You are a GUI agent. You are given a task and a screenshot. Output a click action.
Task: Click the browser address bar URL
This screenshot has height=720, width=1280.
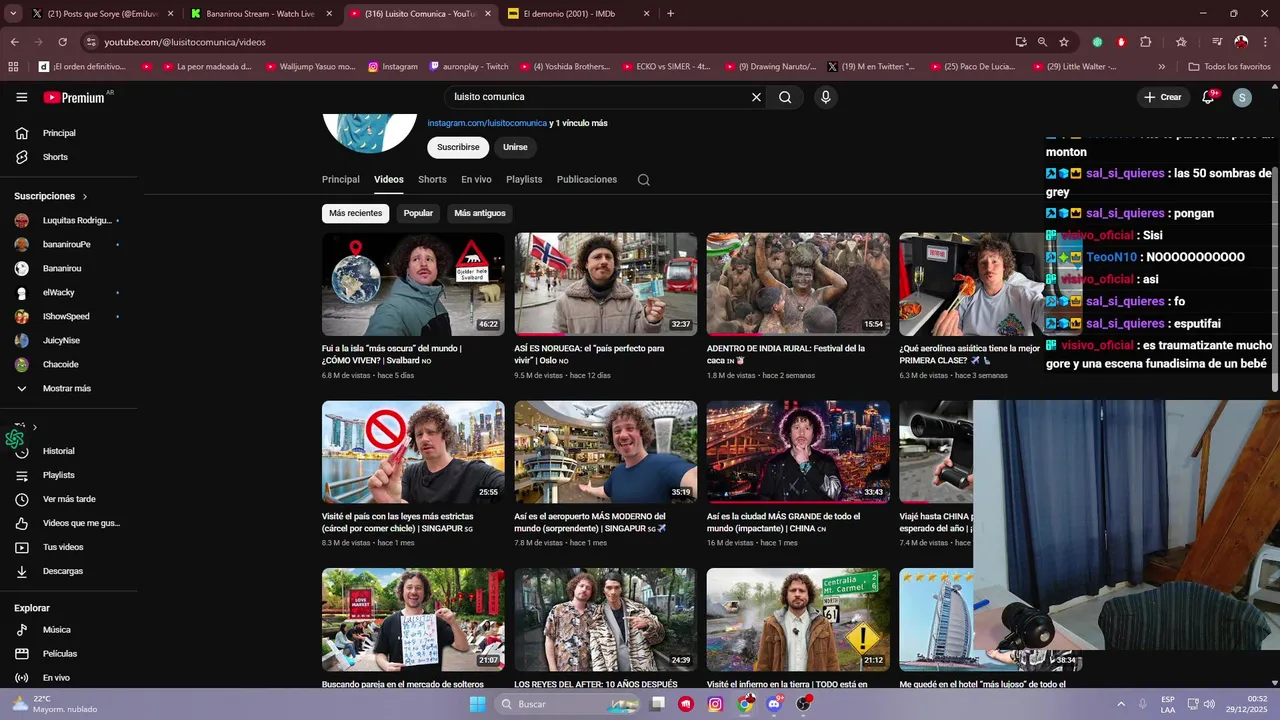click(x=185, y=42)
